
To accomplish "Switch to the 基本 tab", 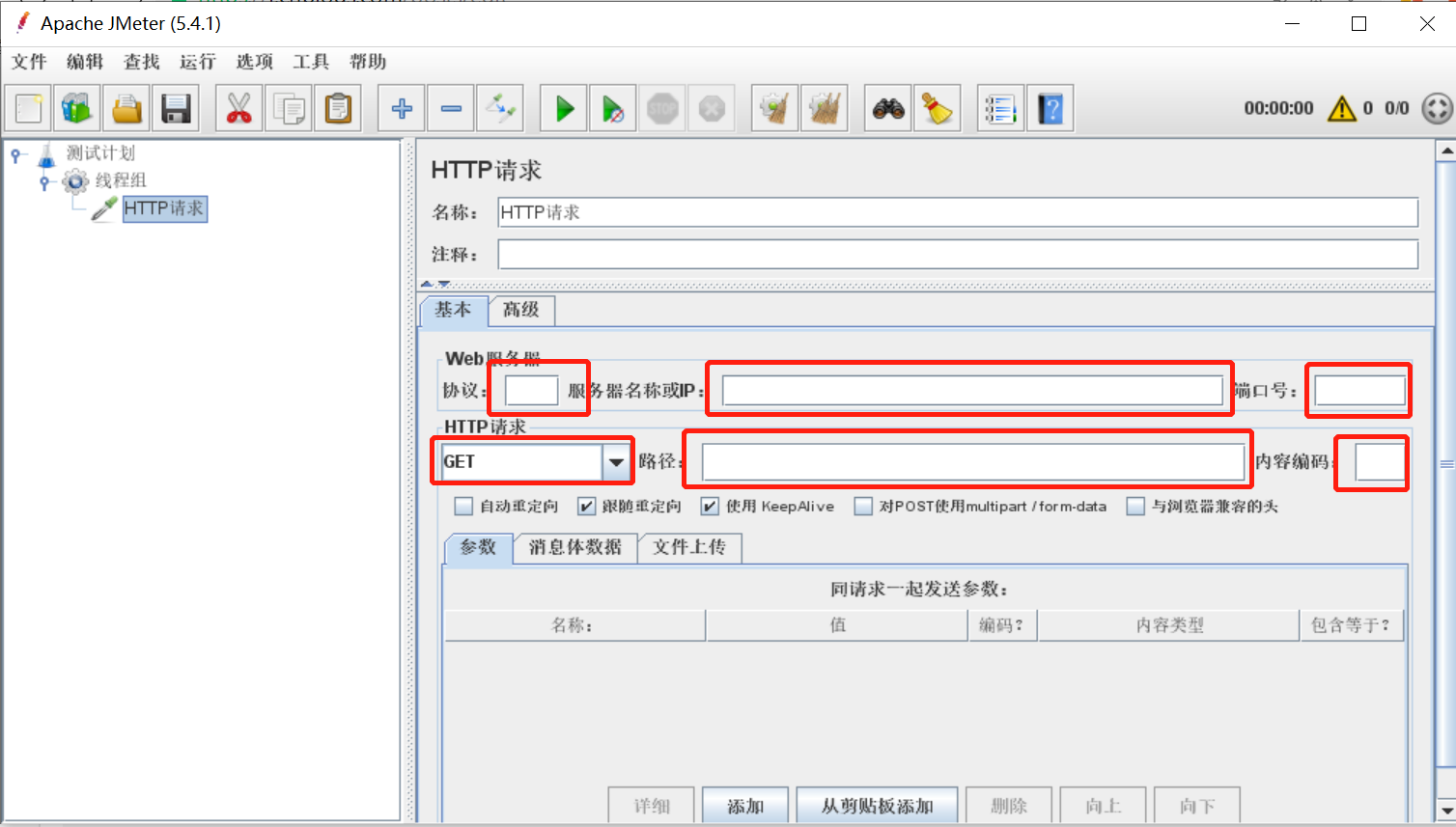I will point(453,310).
